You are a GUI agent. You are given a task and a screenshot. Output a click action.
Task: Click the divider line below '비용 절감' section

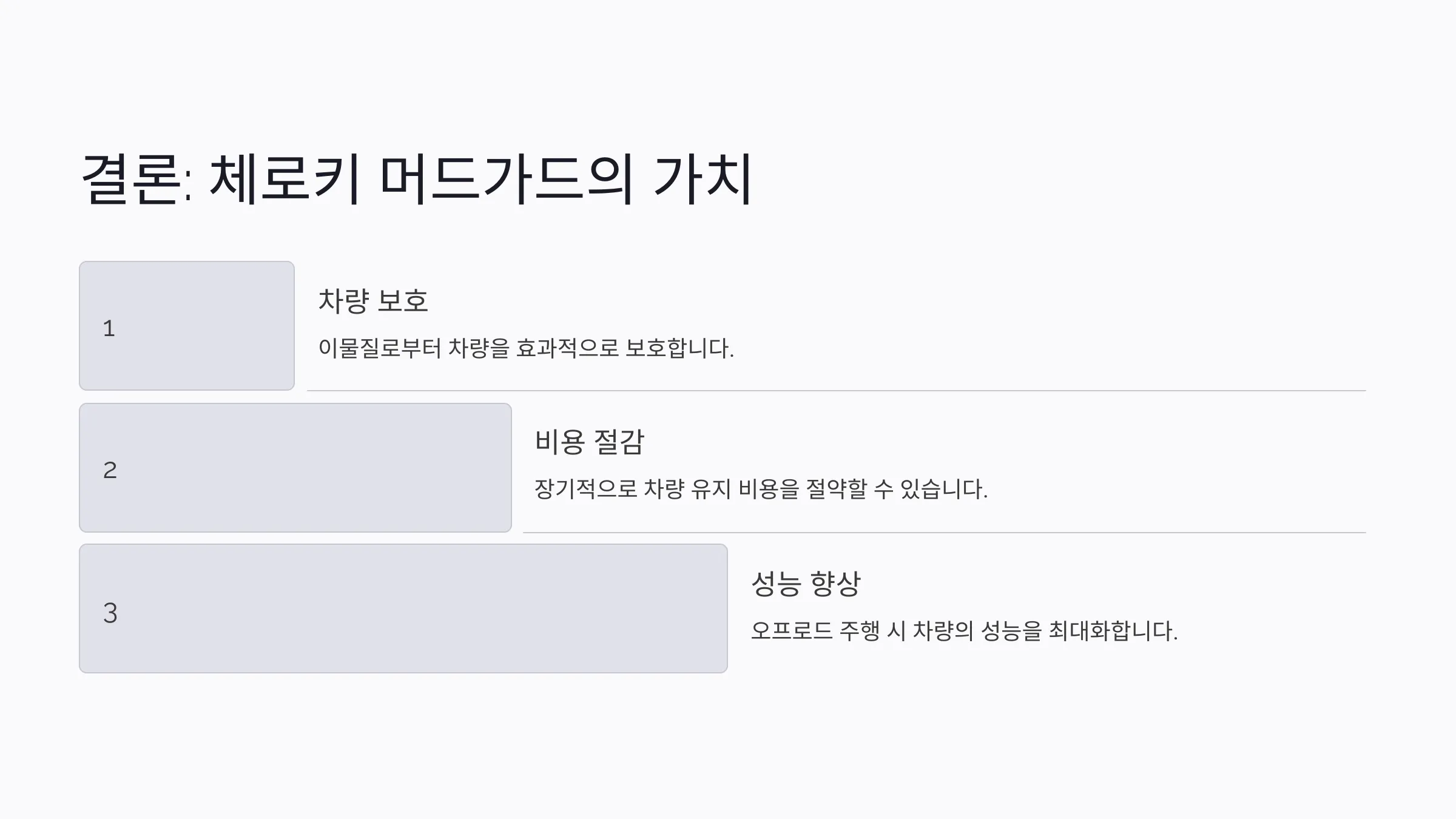[945, 533]
